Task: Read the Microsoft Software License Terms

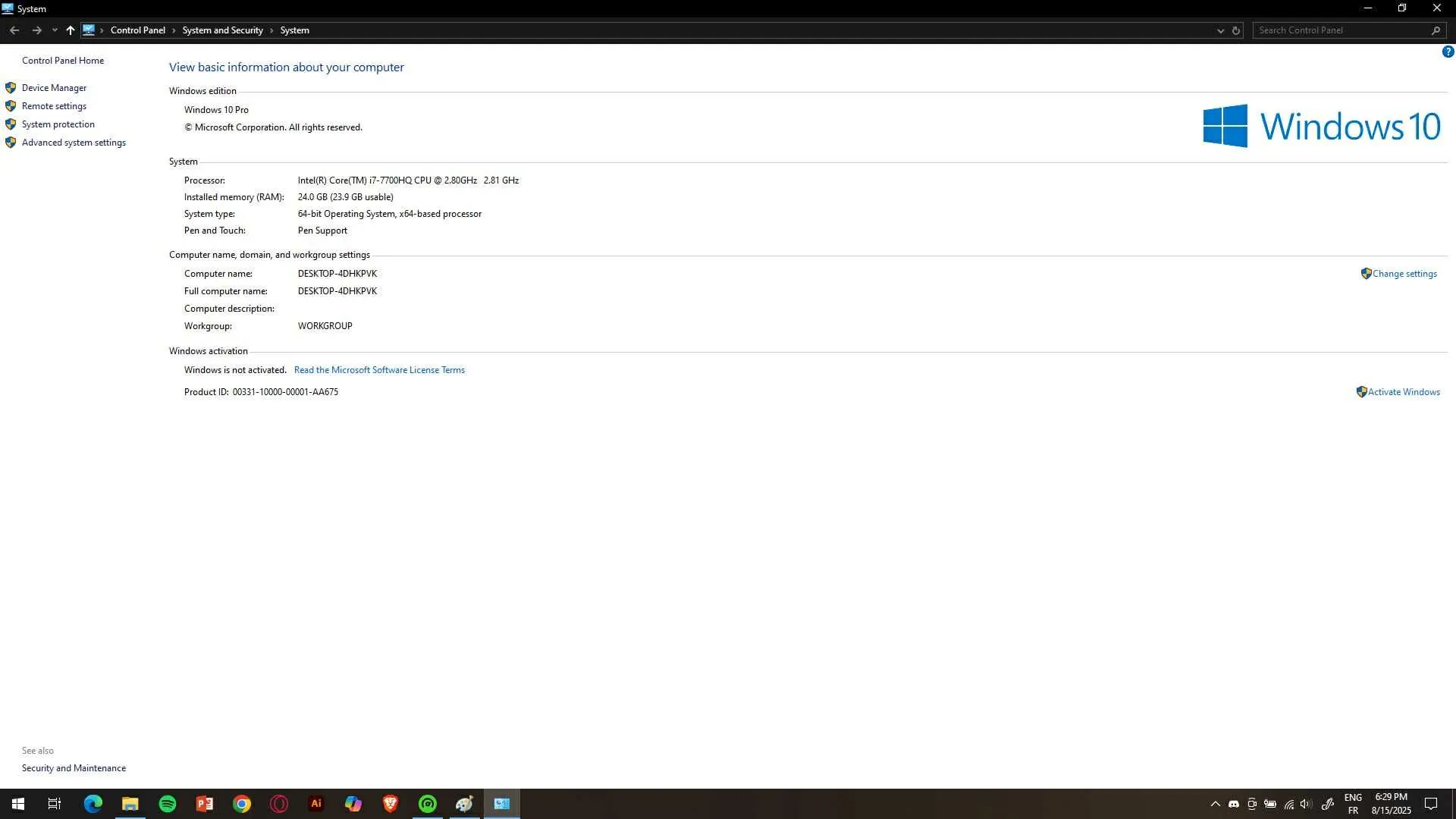Action: click(379, 370)
